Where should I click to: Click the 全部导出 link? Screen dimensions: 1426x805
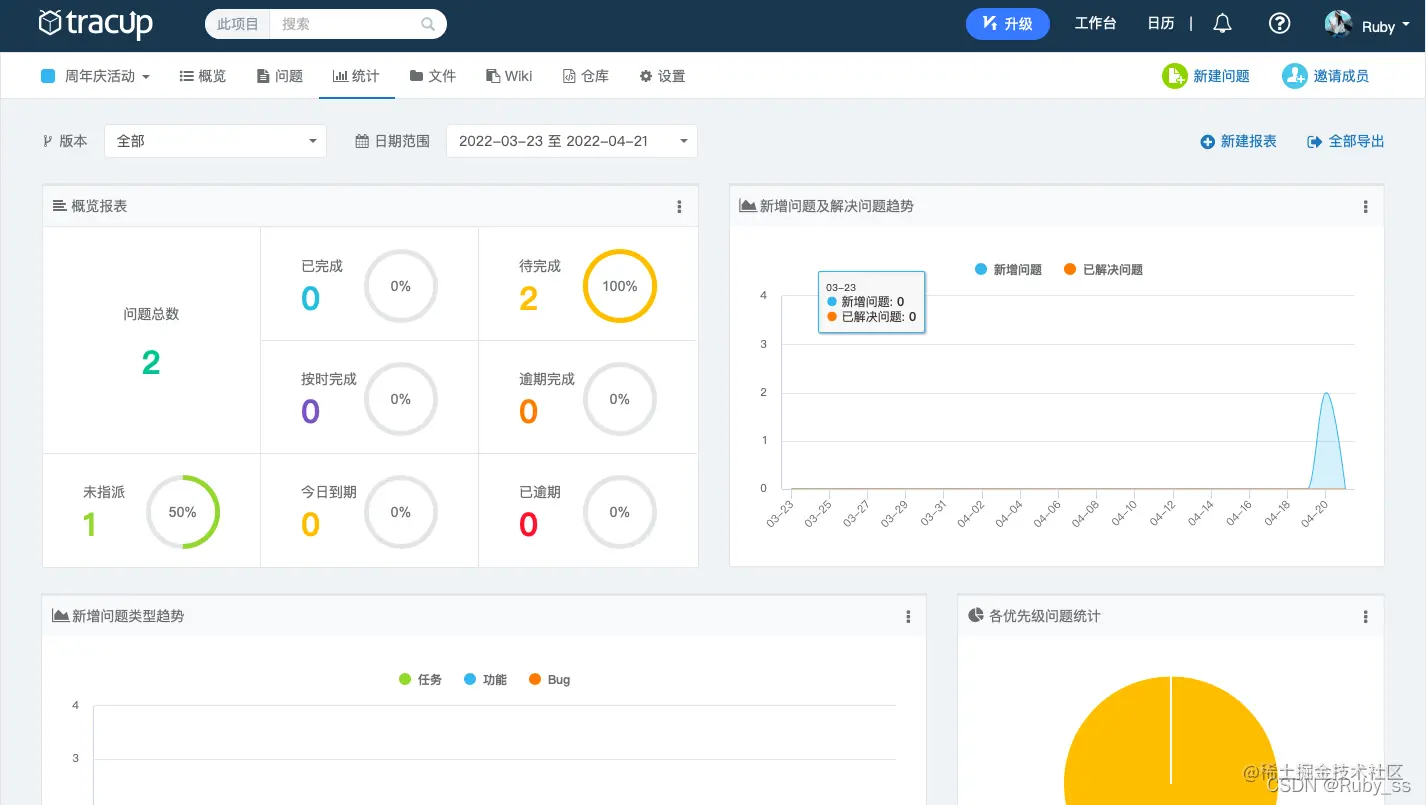tap(1346, 141)
